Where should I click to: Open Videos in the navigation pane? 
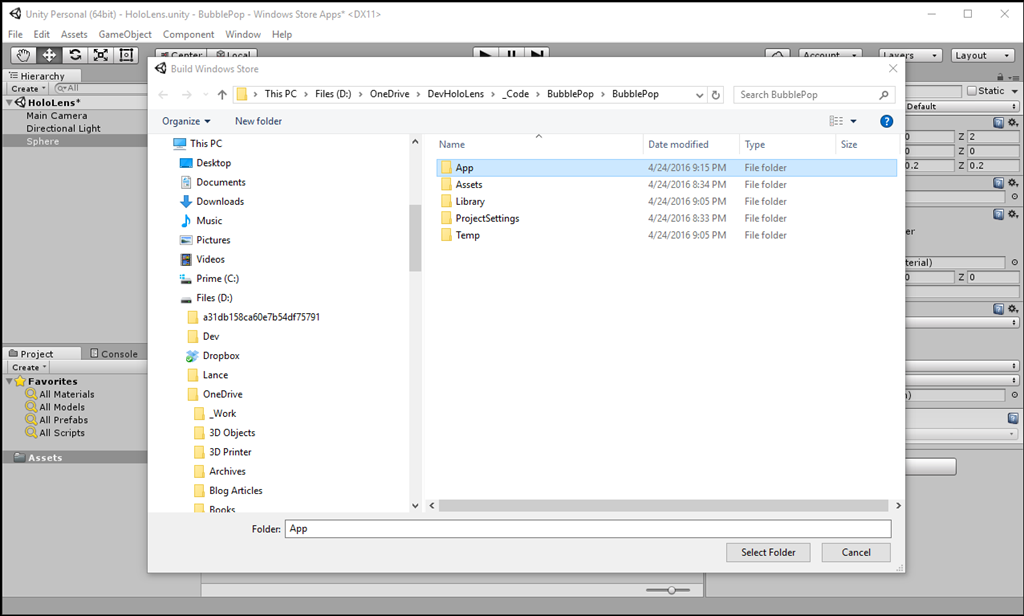click(x=210, y=259)
